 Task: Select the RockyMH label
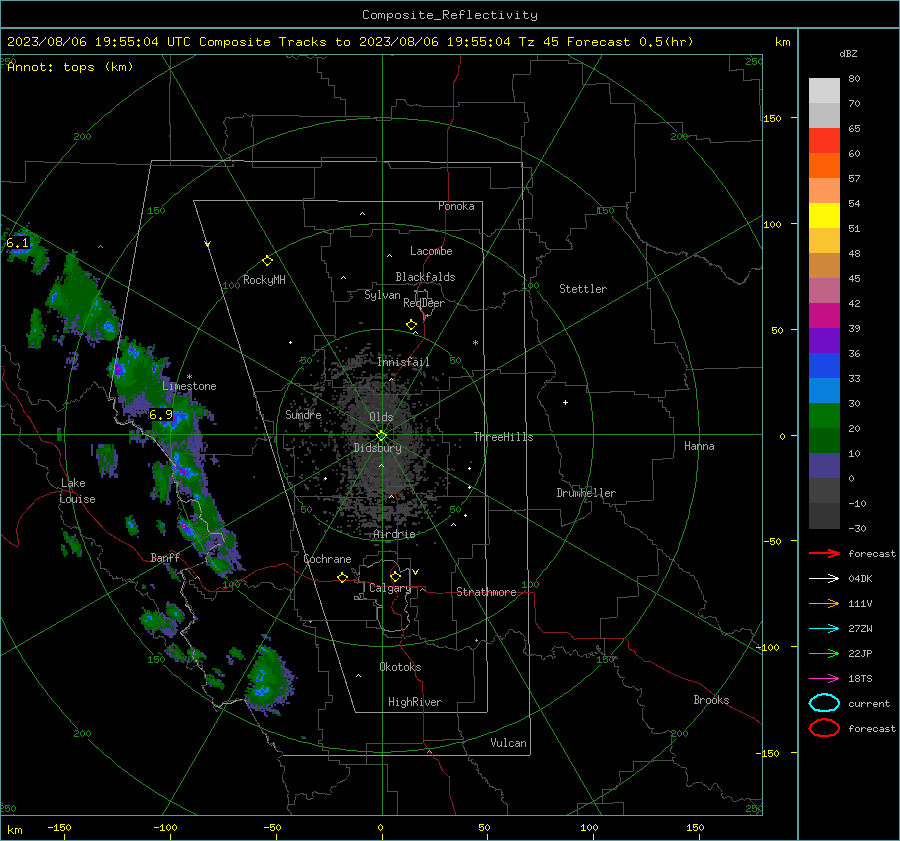tap(264, 280)
